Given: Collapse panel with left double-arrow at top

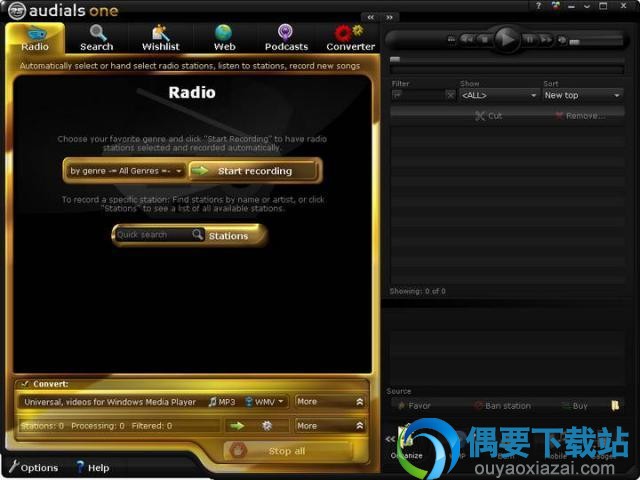Looking at the screenshot, I should coord(371,17).
